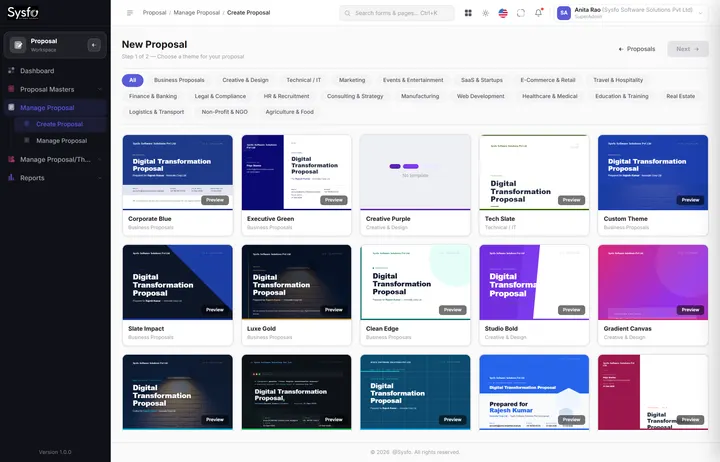The image size is (720, 462).
Task: Click the Proposal Masters label in sidebar
Action: (47, 89)
